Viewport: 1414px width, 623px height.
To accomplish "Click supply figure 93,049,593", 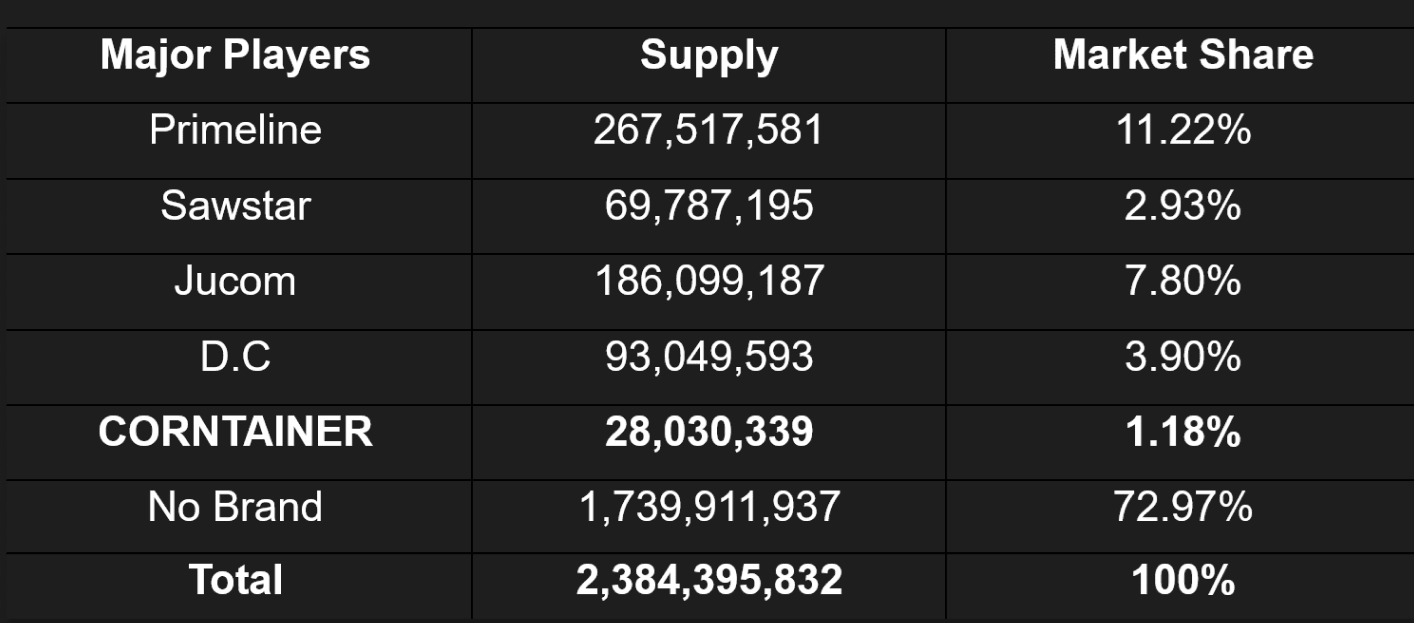I will (709, 357).
